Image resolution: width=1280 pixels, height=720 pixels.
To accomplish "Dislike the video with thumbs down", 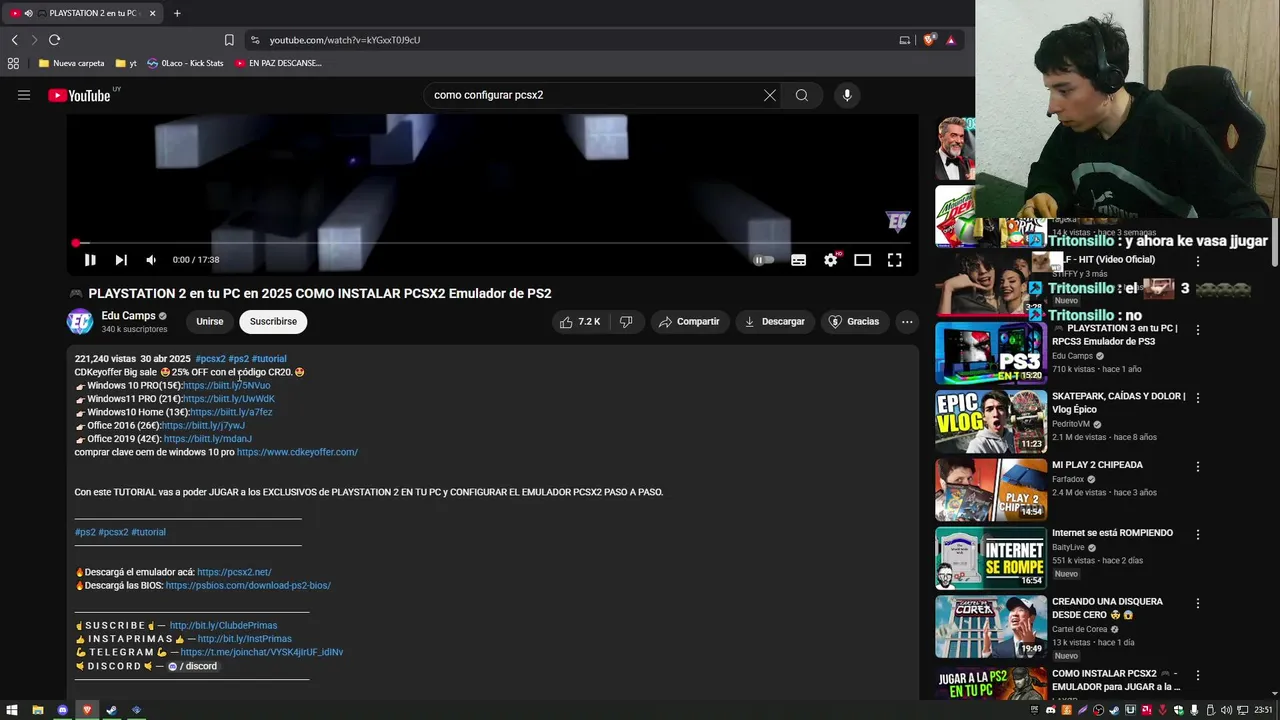I will pyautogui.click(x=626, y=322).
